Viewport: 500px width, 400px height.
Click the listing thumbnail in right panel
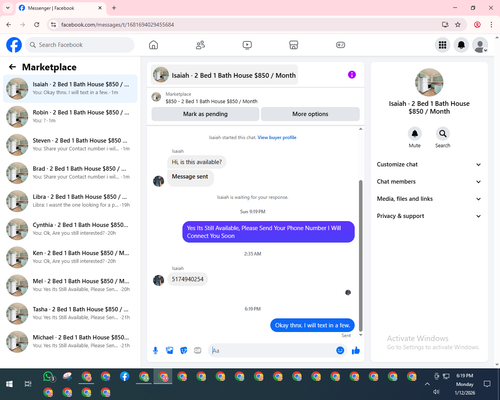coord(429,82)
